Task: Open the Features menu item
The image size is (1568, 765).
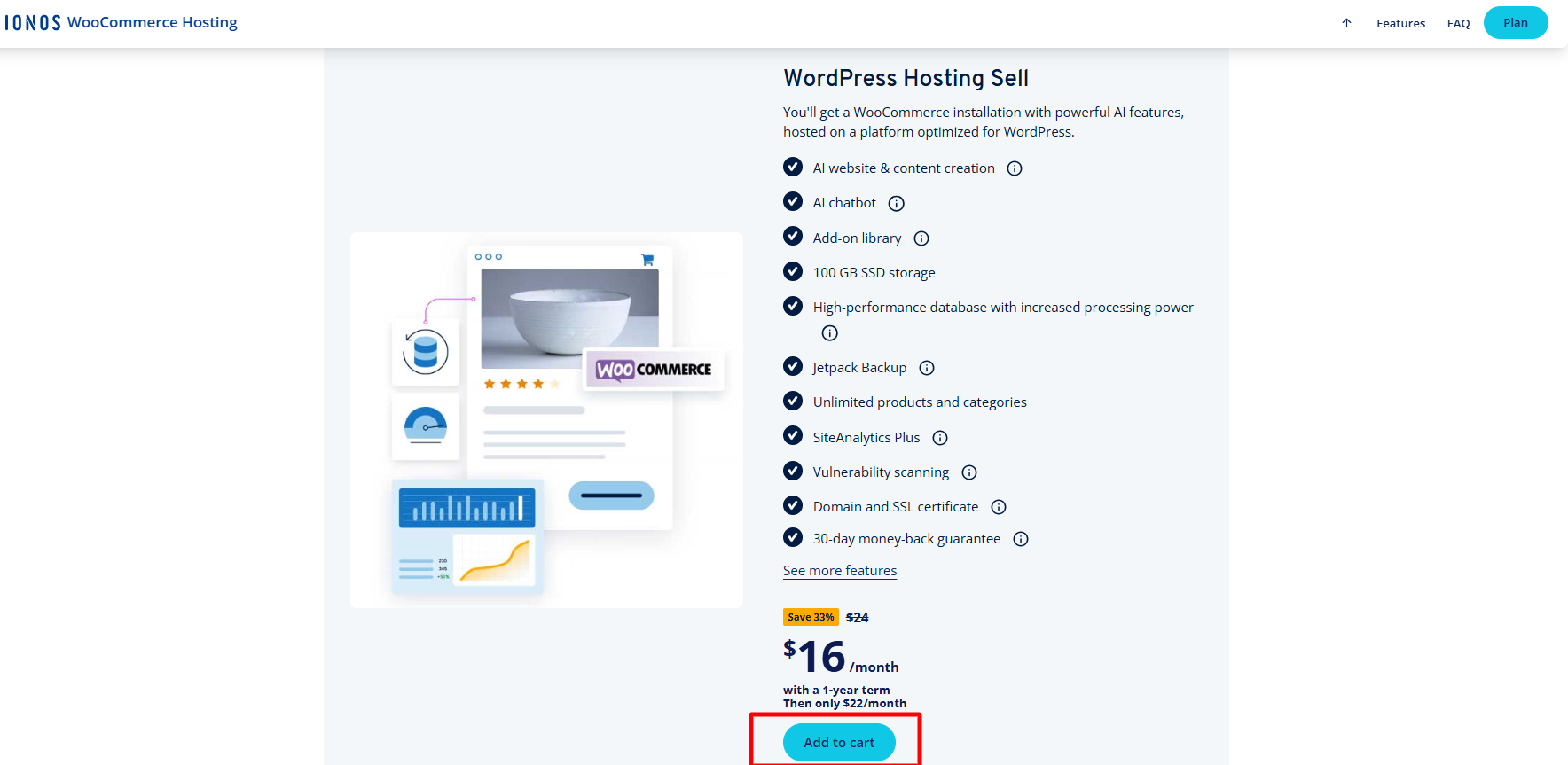Action: point(1400,24)
